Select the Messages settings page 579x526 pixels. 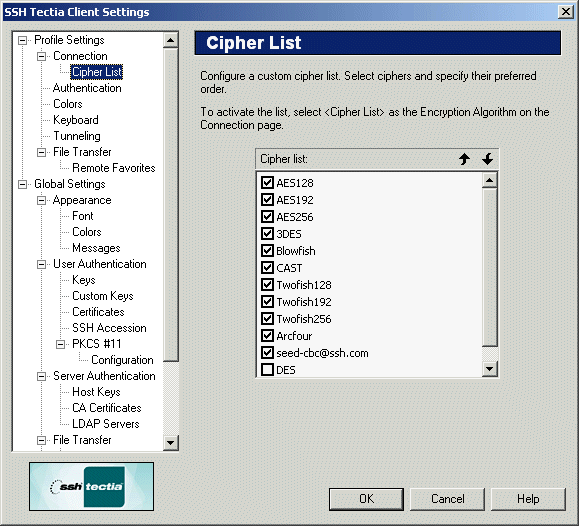96,248
